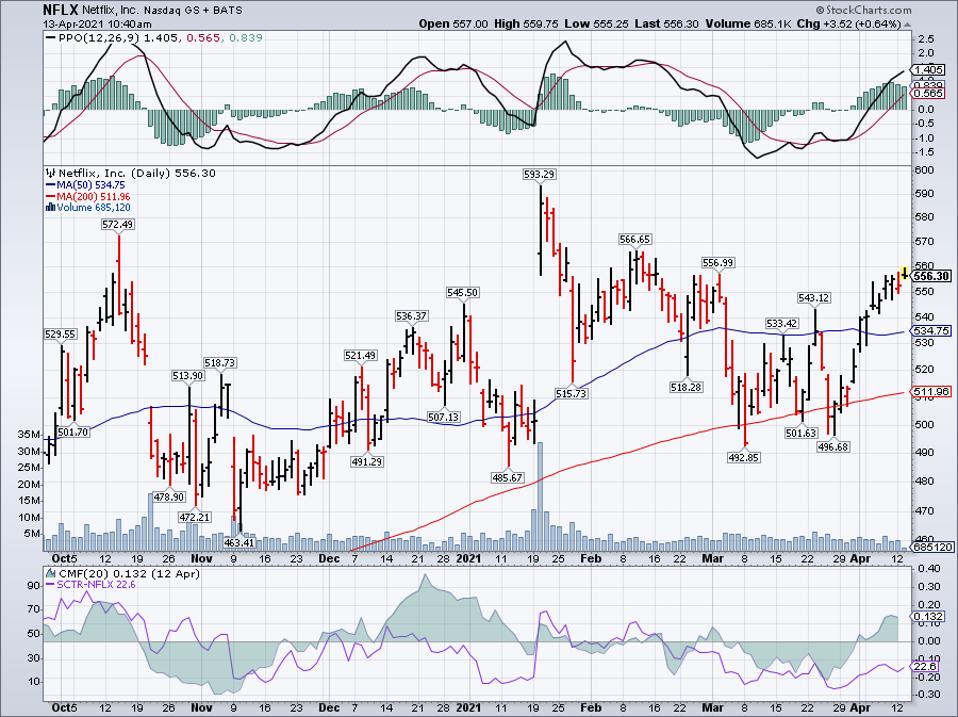Click the 513.90 price label
Viewport: 958px width, 717px height.
(x=188, y=376)
